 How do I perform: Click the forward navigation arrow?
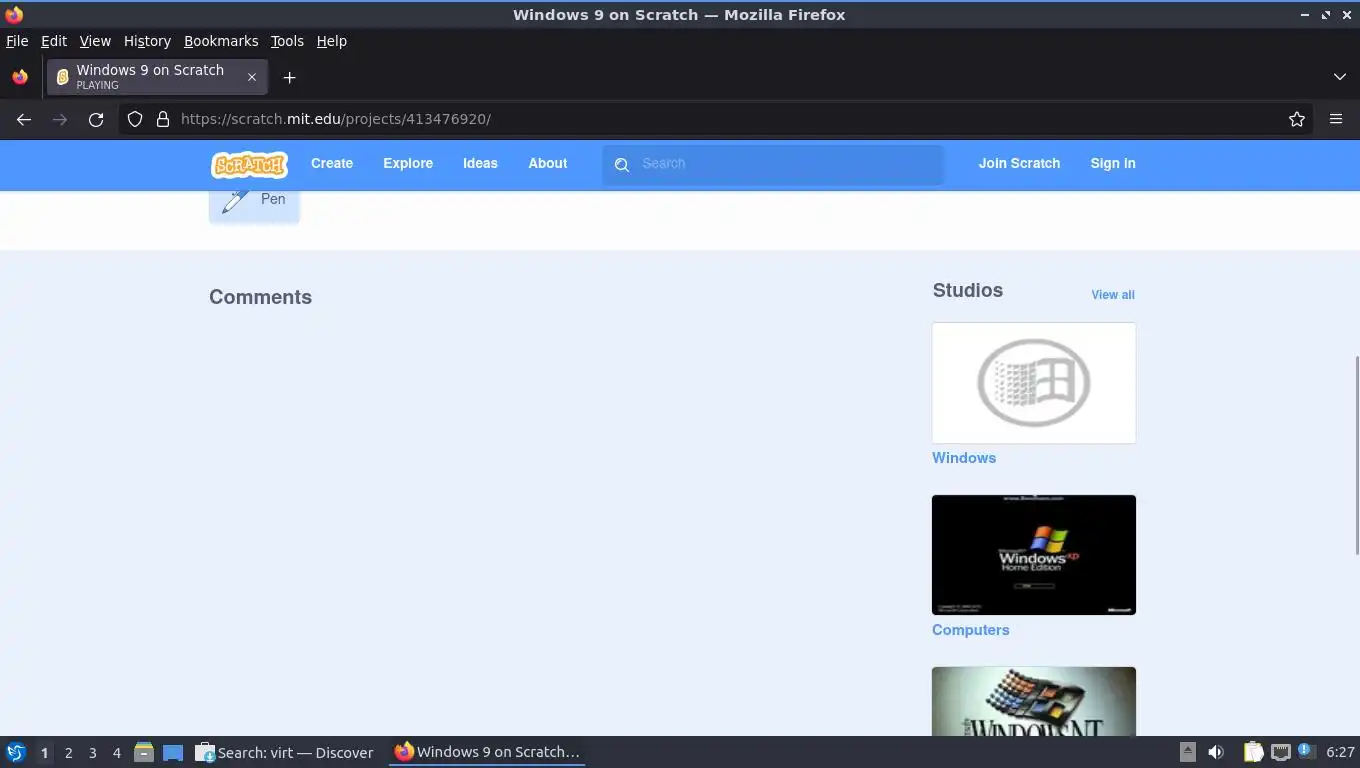click(60, 119)
